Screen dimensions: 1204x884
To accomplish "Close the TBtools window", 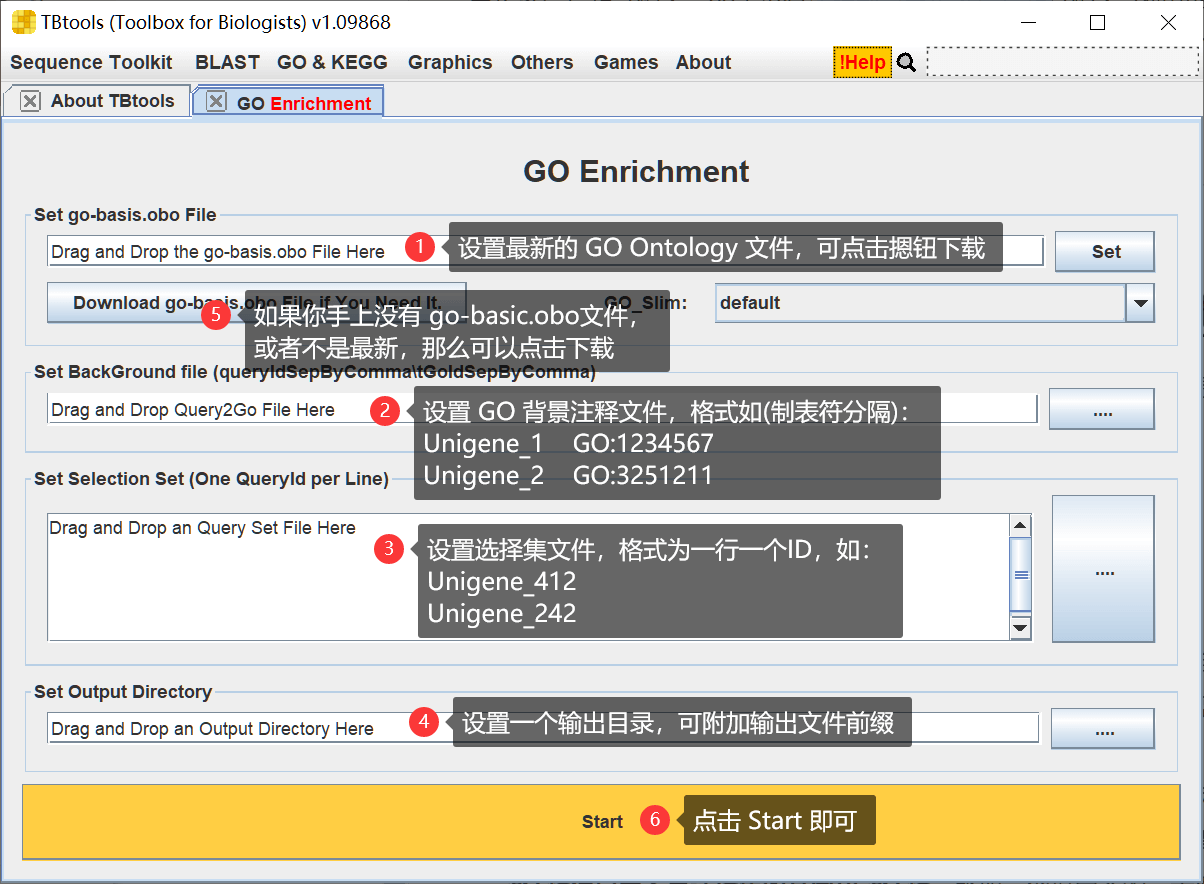I will [x=1168, y=22].
